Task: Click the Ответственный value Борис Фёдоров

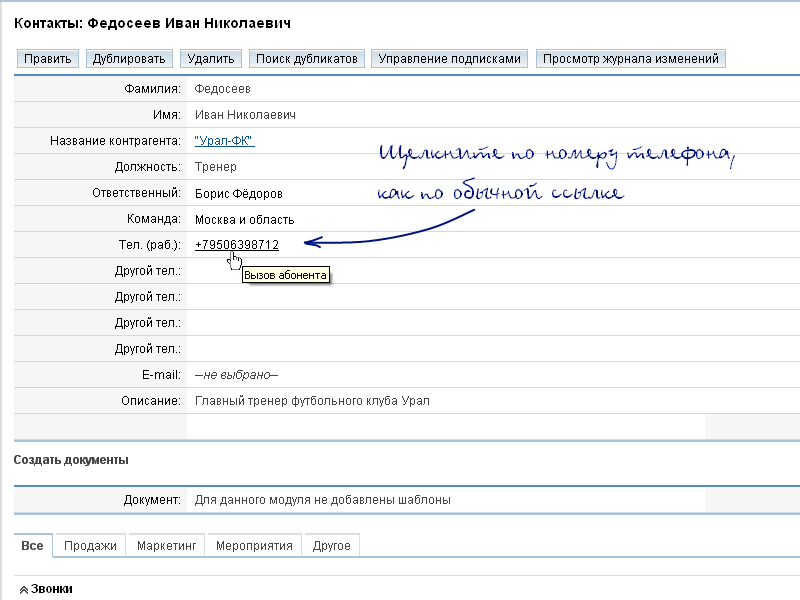Action: 238,193
